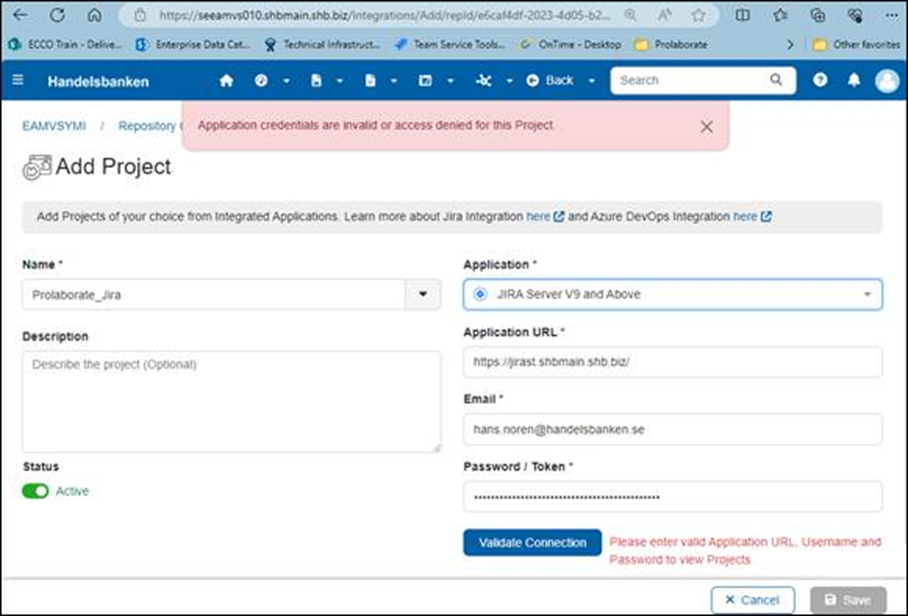Image resolution: width=908 pixels, height=616 pixels.
Task: Open the Jira Integration here link
Action: click(544, 217)
